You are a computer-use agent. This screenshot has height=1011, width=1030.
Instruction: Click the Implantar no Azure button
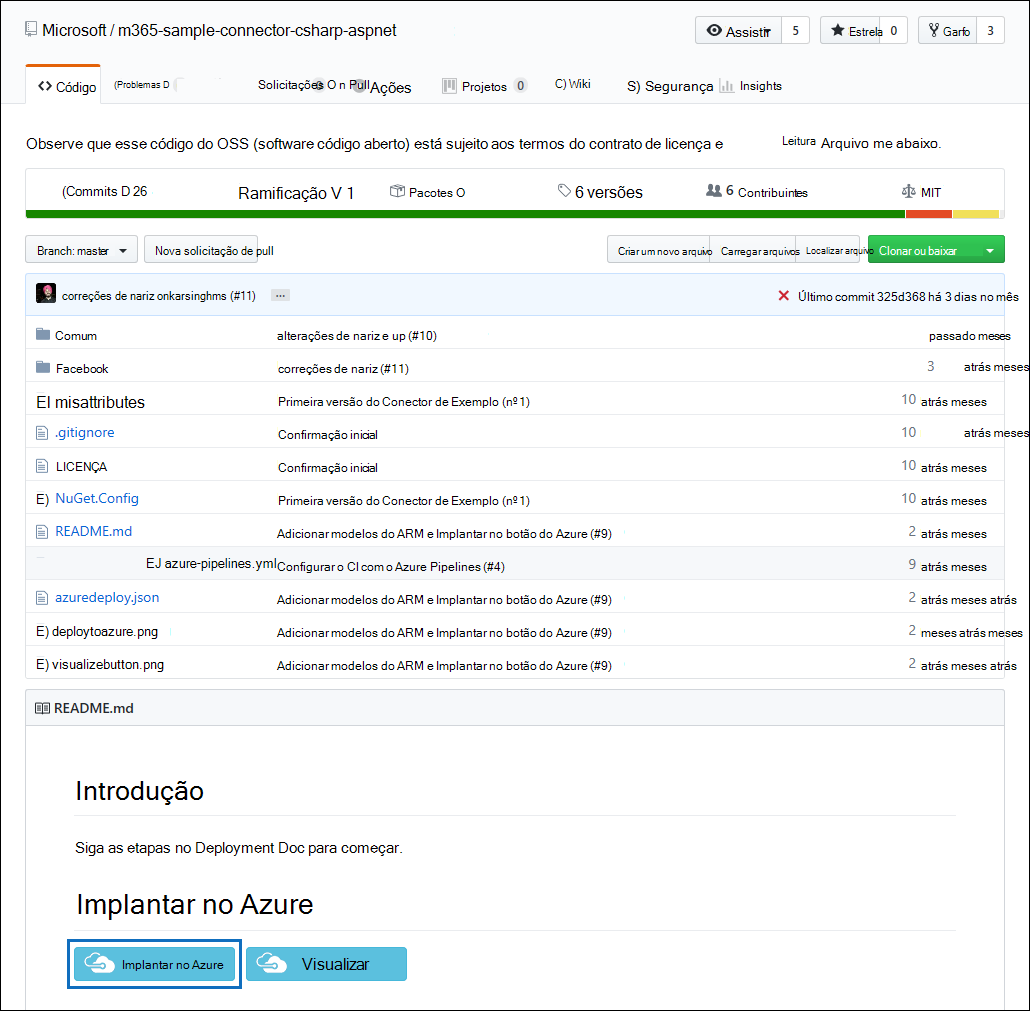click(x=154, y=963)
